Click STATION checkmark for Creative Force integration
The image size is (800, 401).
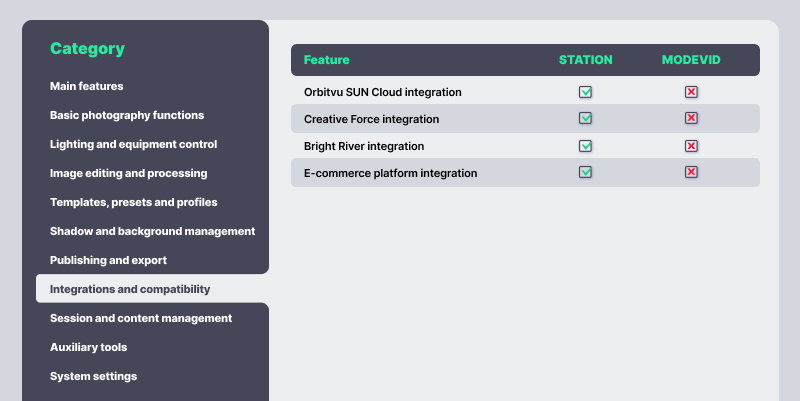tap(586, 119)
